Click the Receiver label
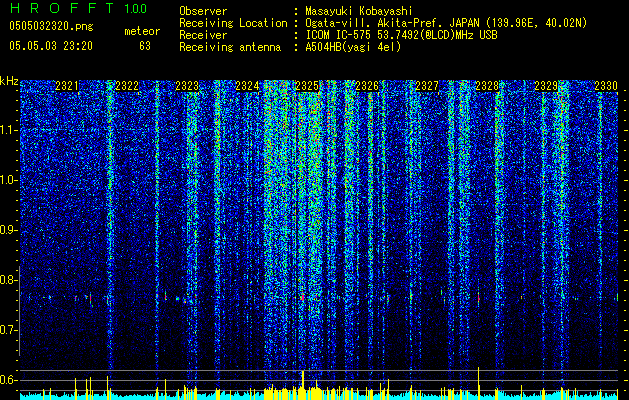 (x=203, y=35)
